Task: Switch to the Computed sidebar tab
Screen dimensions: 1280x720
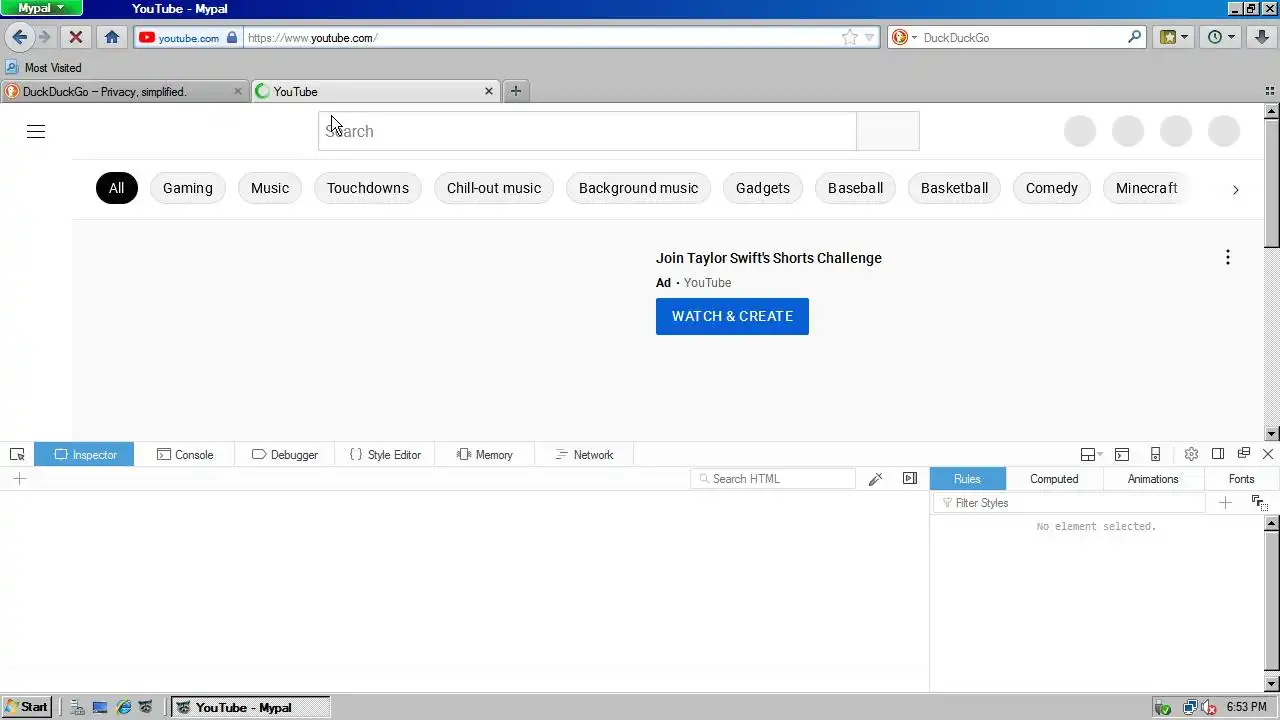Action: click(x=1054, y=479)
